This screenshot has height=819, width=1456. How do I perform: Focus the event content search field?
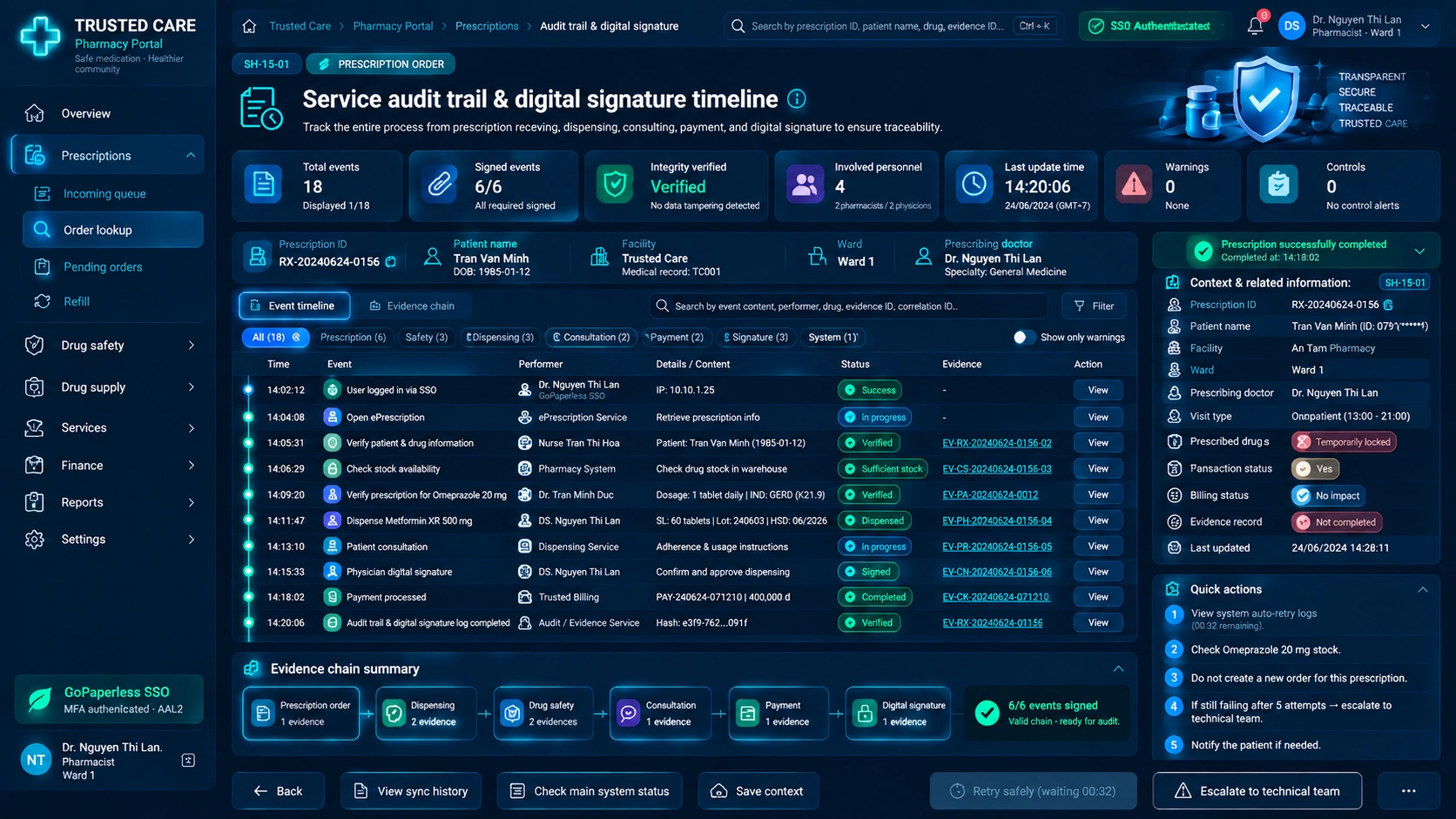pos(849,305)
